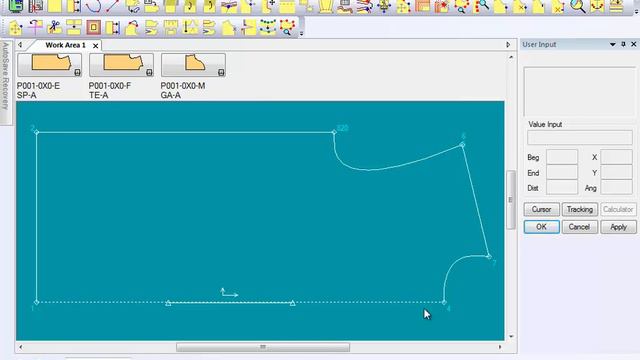Click the X coordinate field

point(616,157)
